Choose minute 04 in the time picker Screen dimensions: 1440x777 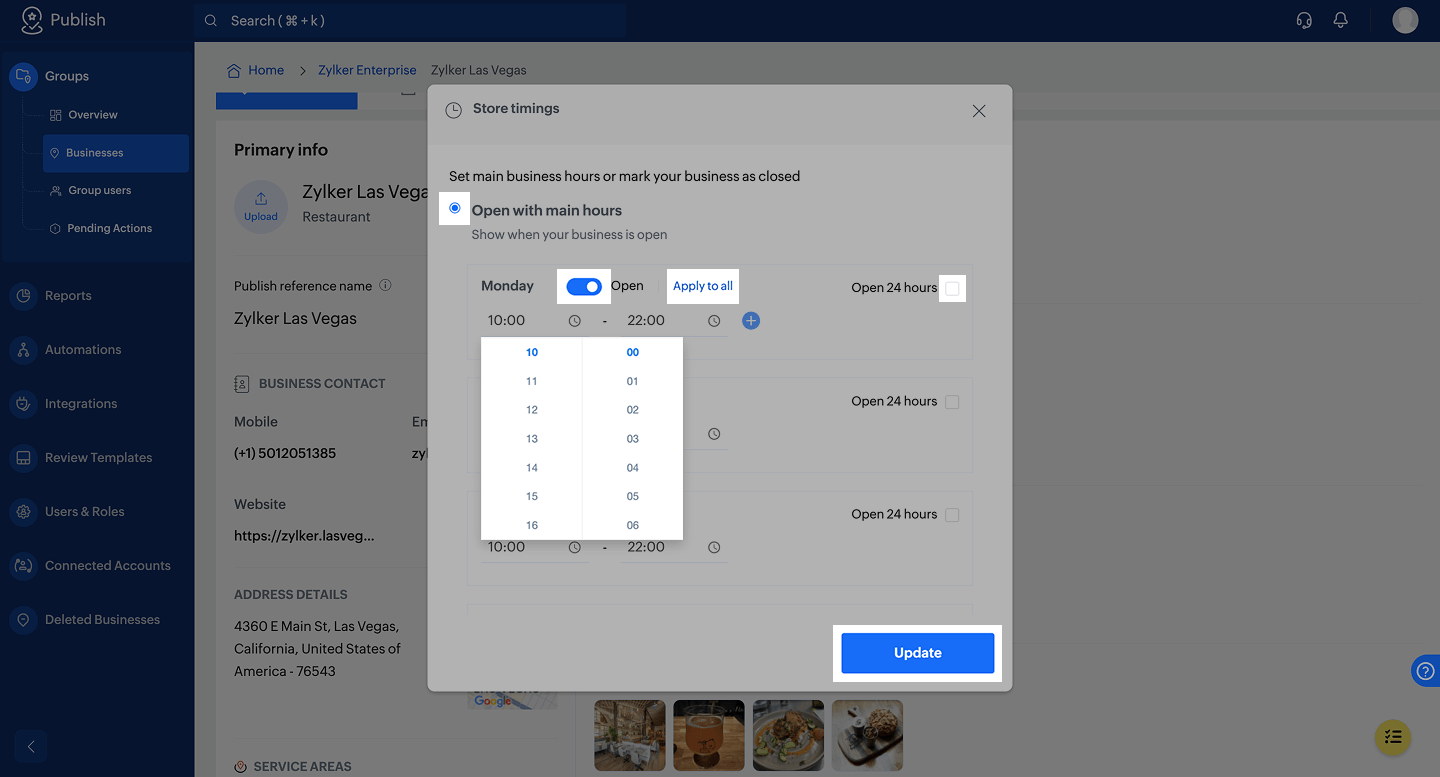coord(633,468)
